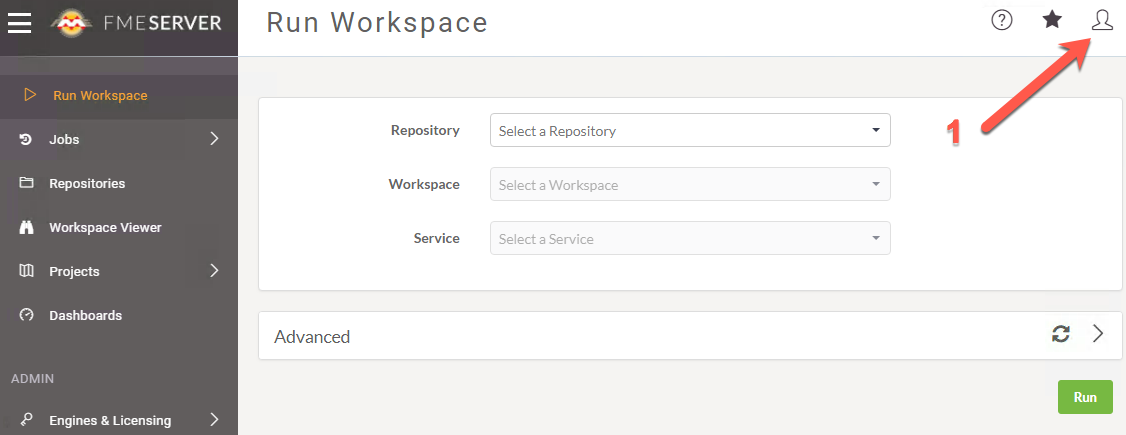Expand the Jobs submenu arrow
Viewport: 1126px width, 435px height.
click(214, 140)
